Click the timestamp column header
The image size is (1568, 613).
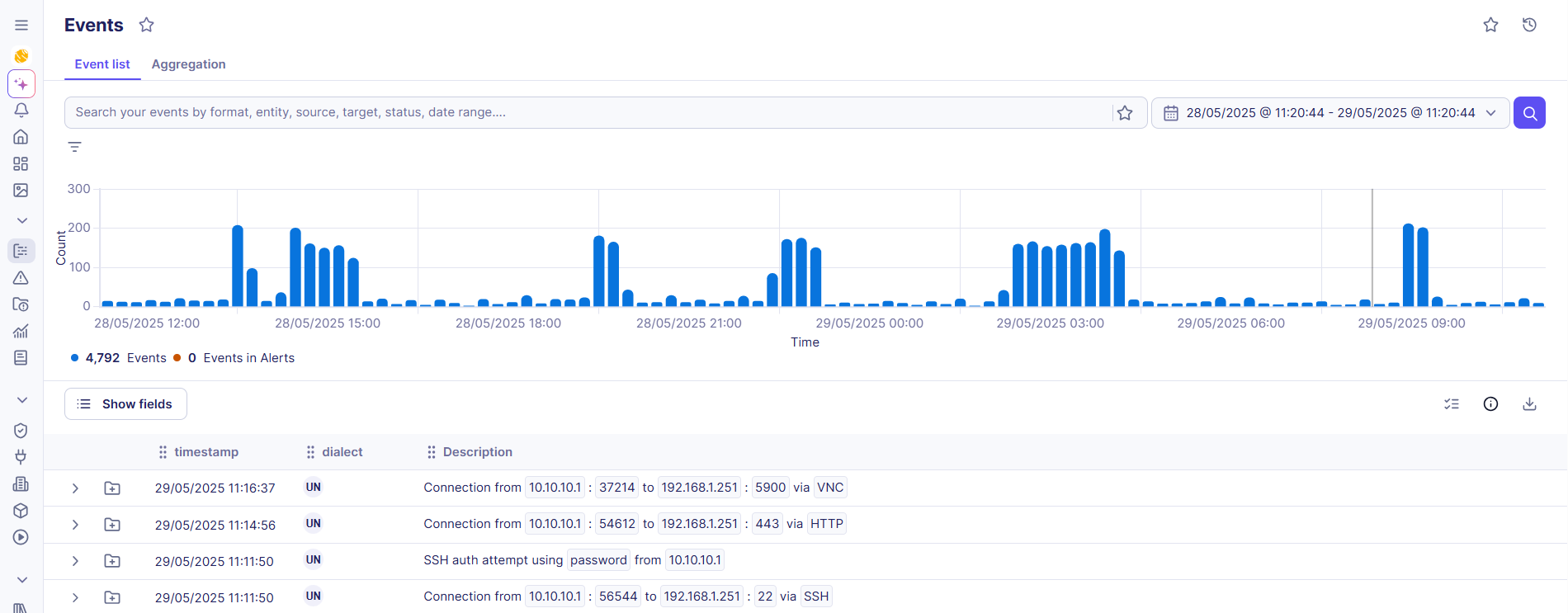point(206,452)
